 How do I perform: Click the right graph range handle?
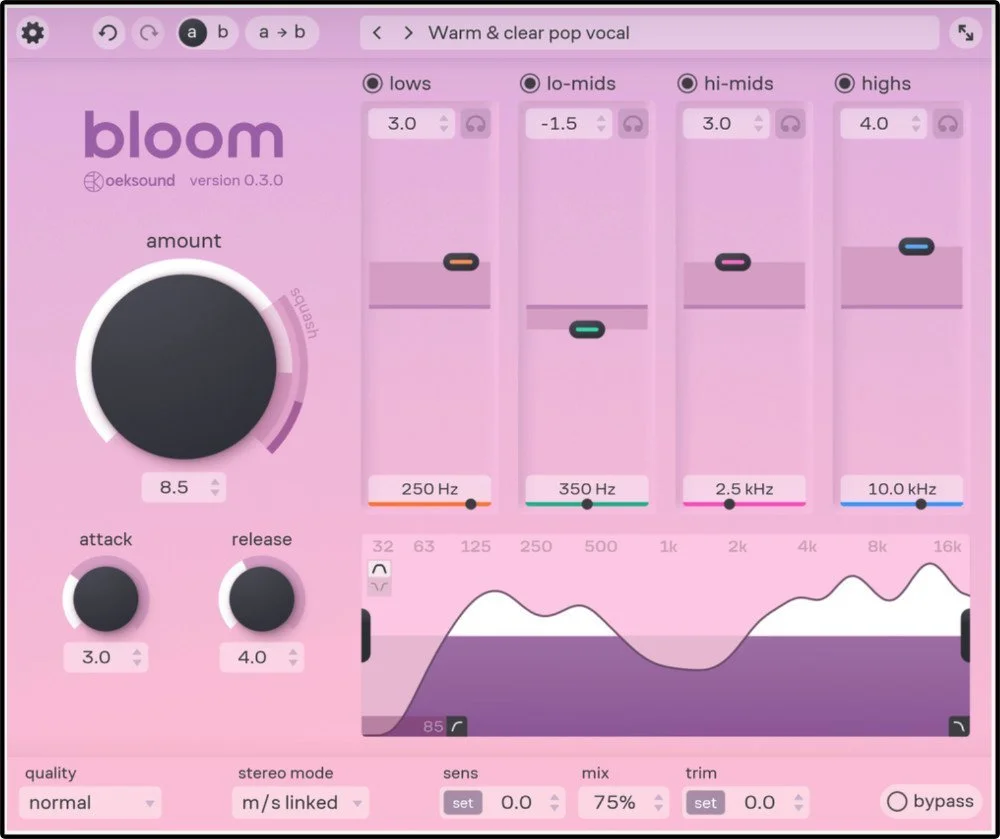pos(966,635)
